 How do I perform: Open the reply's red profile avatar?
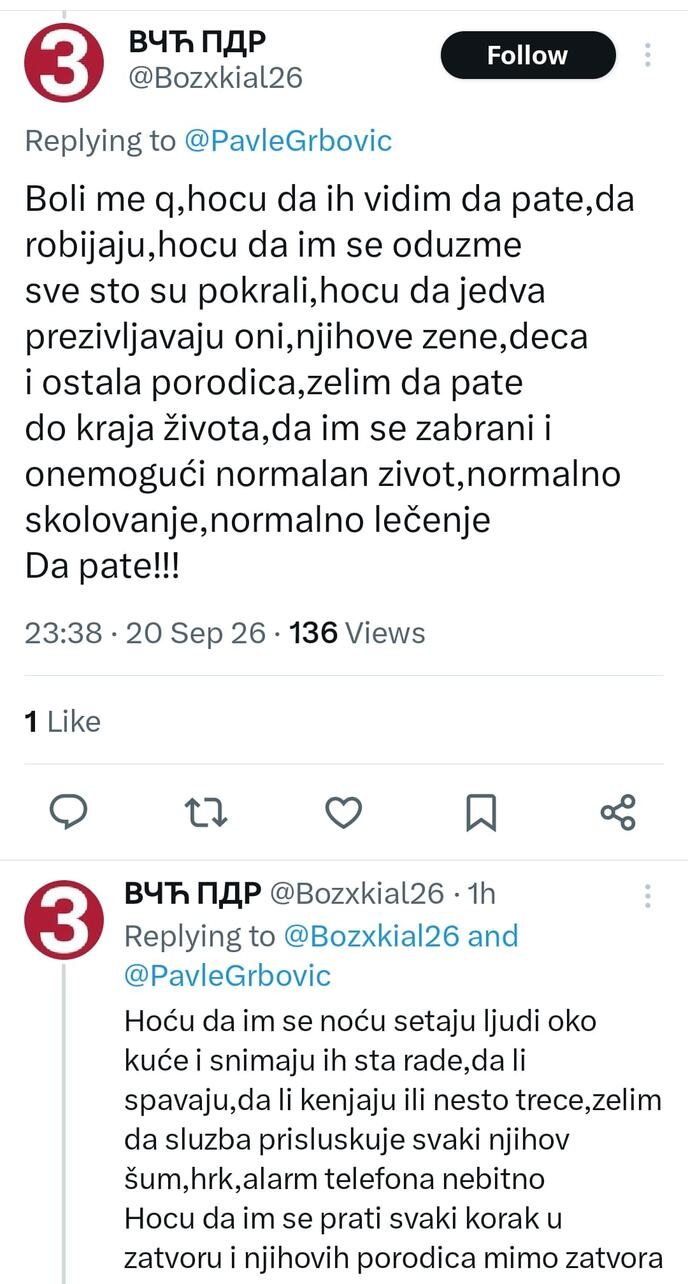point(64,920)
